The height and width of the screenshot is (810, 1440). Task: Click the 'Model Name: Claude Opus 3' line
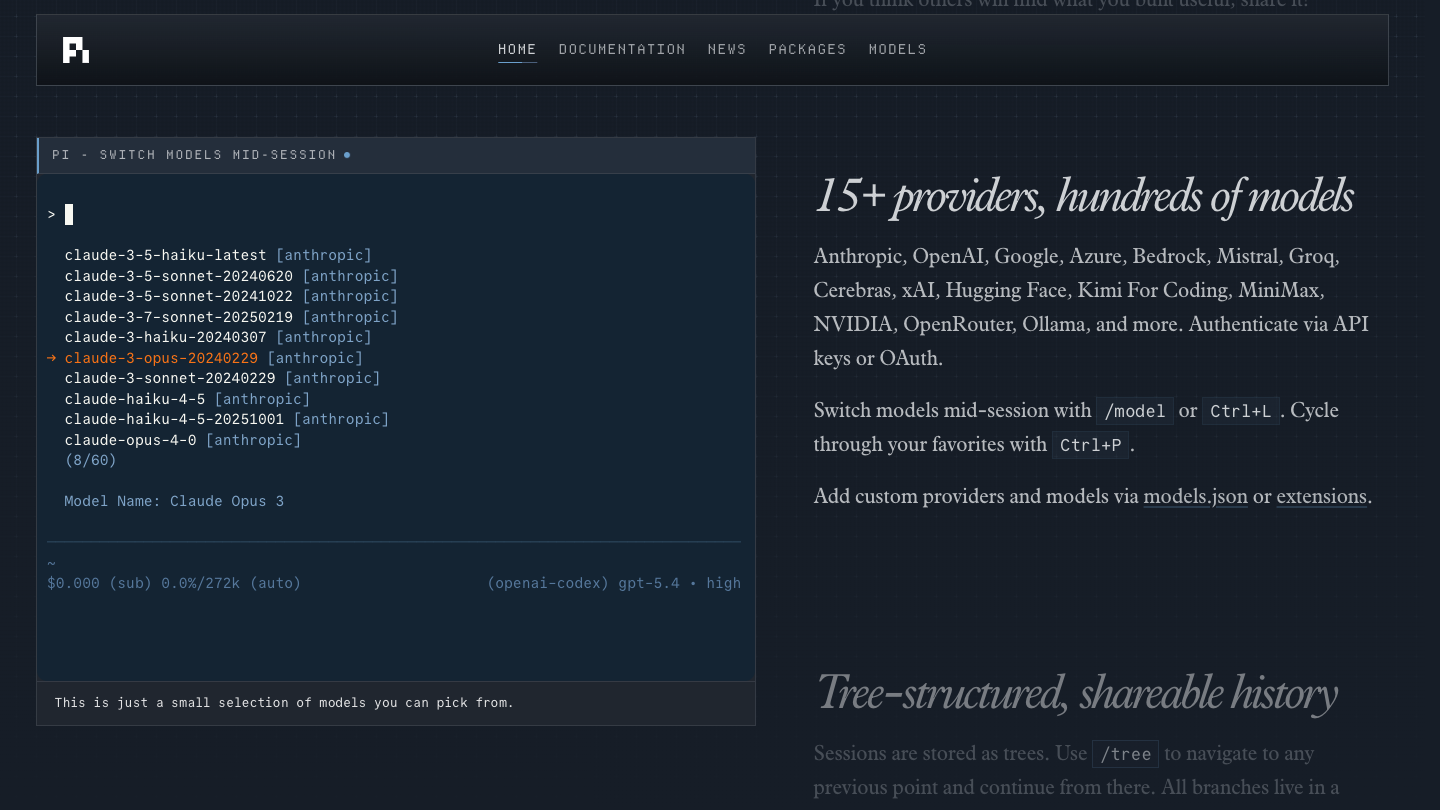[174, 501]
